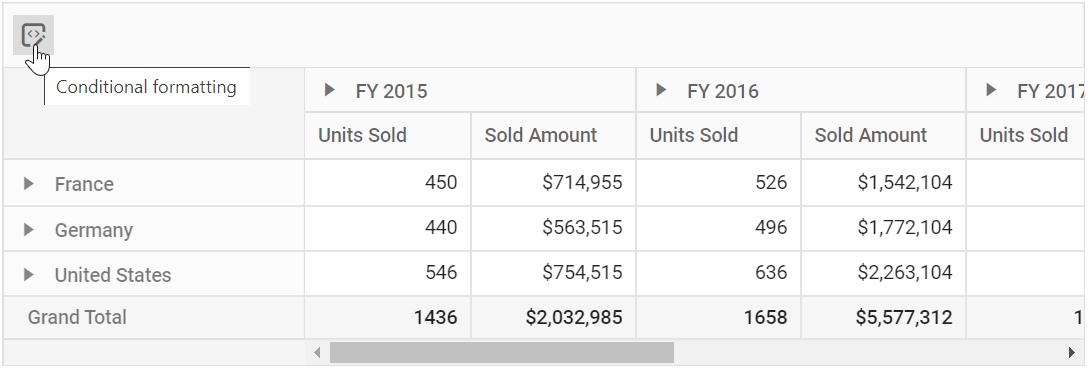This screenshot has width=1088, height=368.
Task: Select the Sold Amount header under FY 2015
Action: pyautogui.click(x=553, y=135)
